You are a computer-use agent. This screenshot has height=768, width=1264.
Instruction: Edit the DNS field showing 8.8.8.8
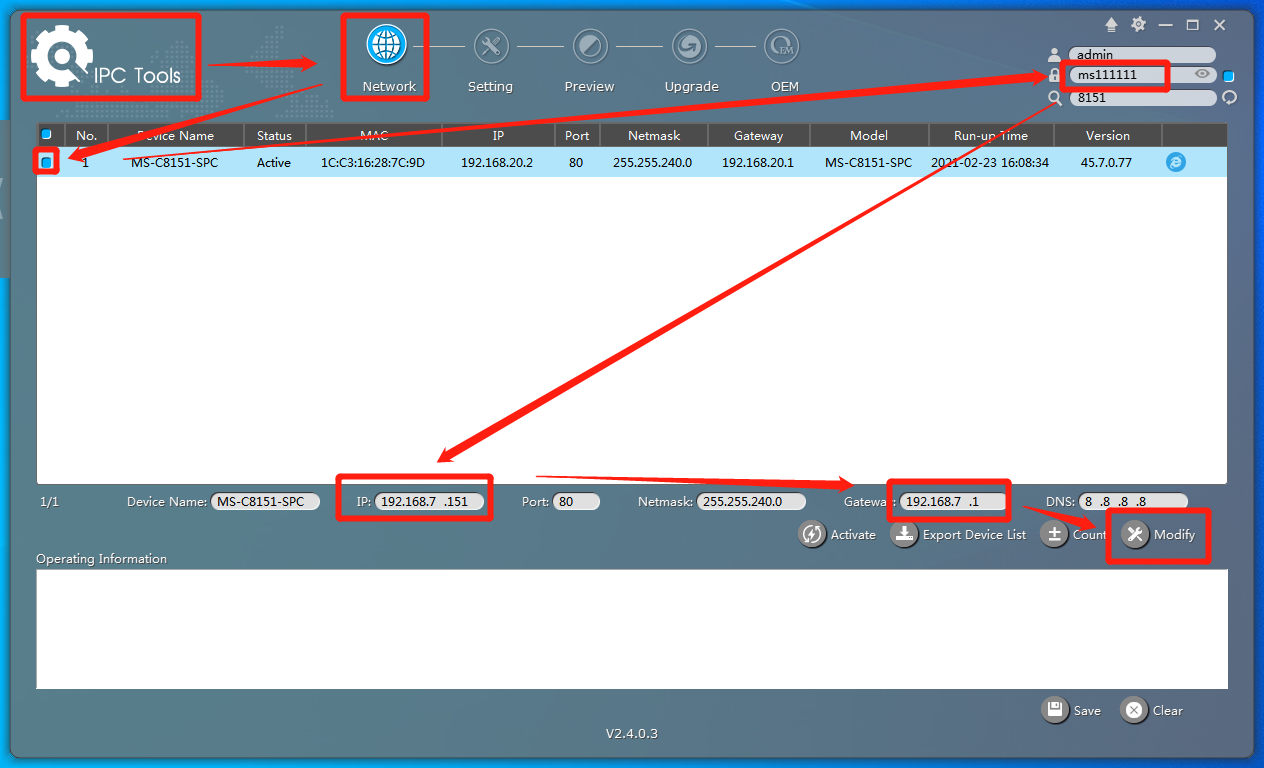coord(1133,502)
